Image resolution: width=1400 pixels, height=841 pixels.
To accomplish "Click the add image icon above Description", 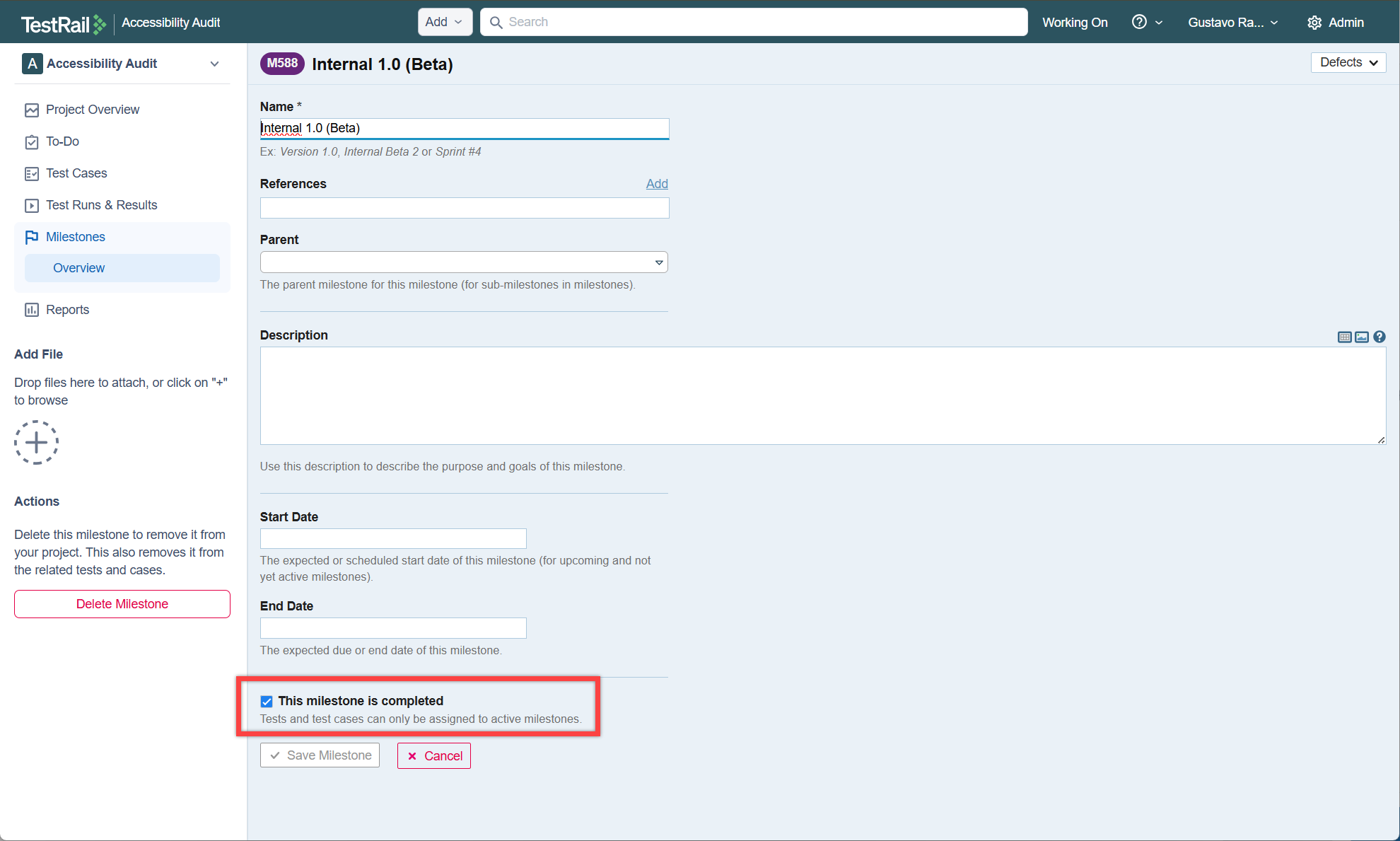I will coord(1361,337).
